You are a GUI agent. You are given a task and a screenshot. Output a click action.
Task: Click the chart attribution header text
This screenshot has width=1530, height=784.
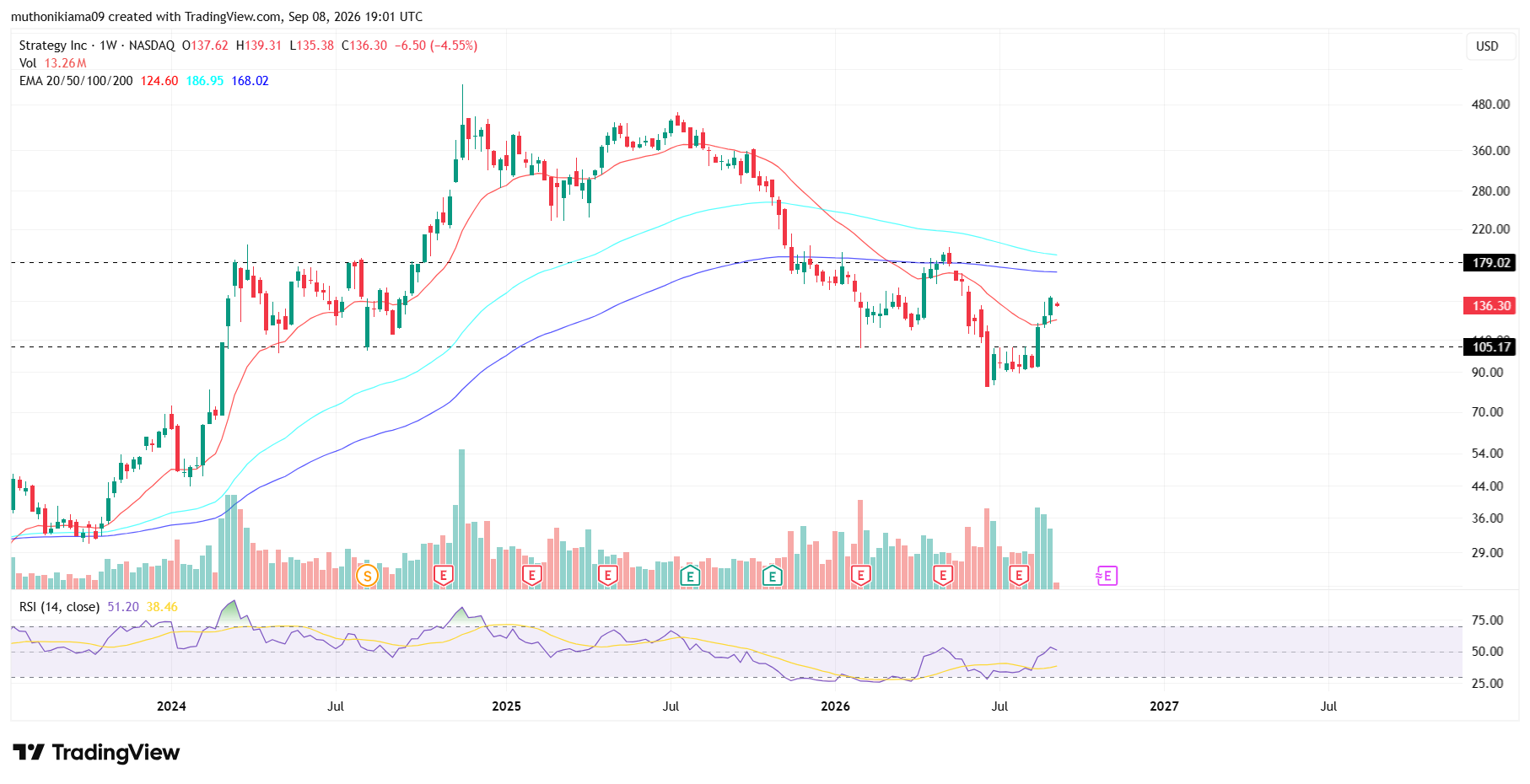coord(217,17)
